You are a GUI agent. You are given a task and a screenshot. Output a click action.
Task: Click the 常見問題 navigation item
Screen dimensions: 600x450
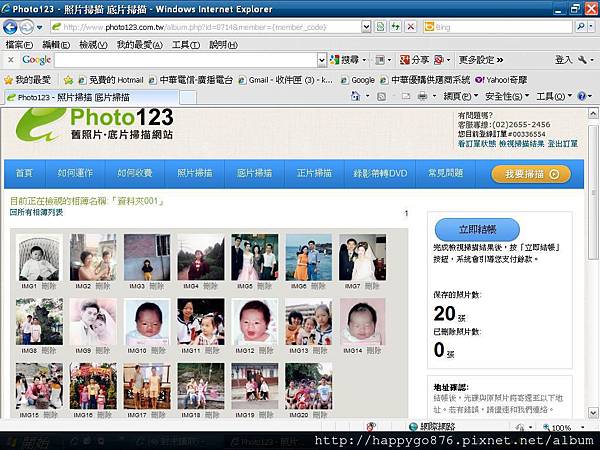445,173
